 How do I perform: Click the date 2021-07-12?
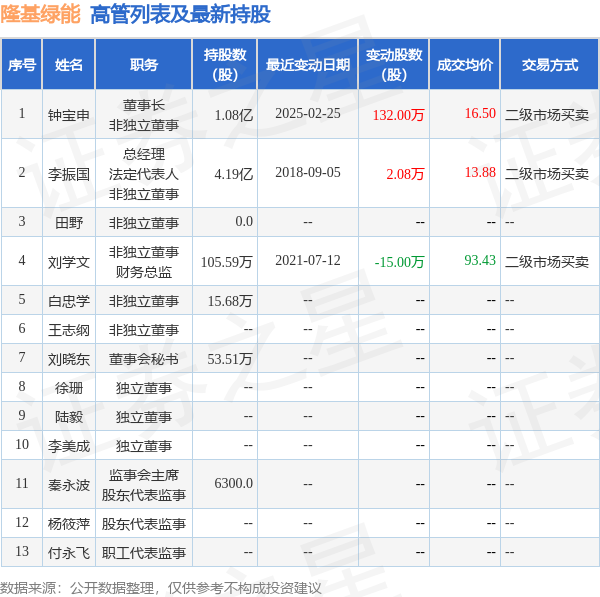click(308, 260)
